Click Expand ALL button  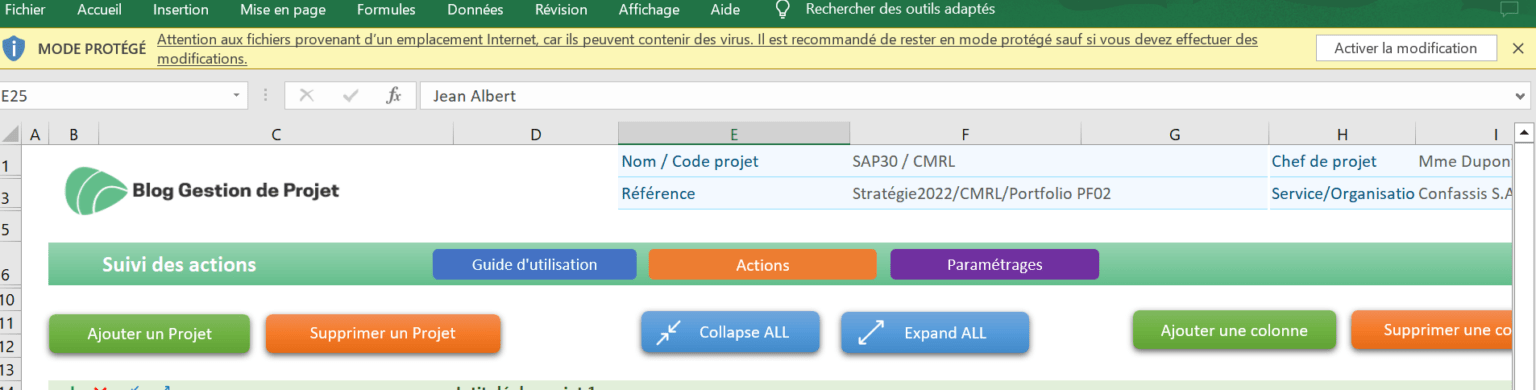tap(934, 333)
